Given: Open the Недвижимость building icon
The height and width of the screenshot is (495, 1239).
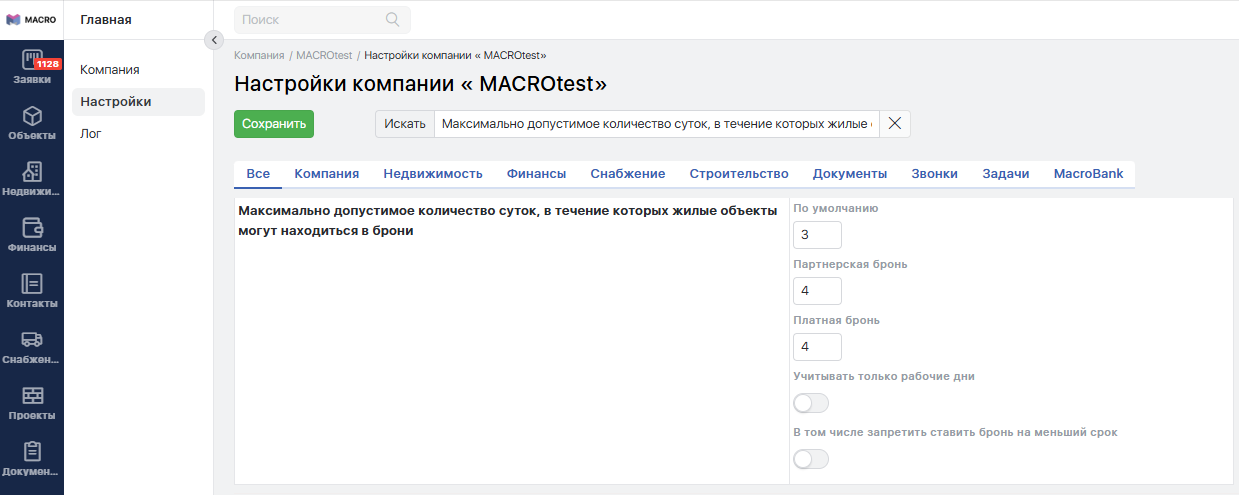Looking at the screenshot, I should coord(32,172).
